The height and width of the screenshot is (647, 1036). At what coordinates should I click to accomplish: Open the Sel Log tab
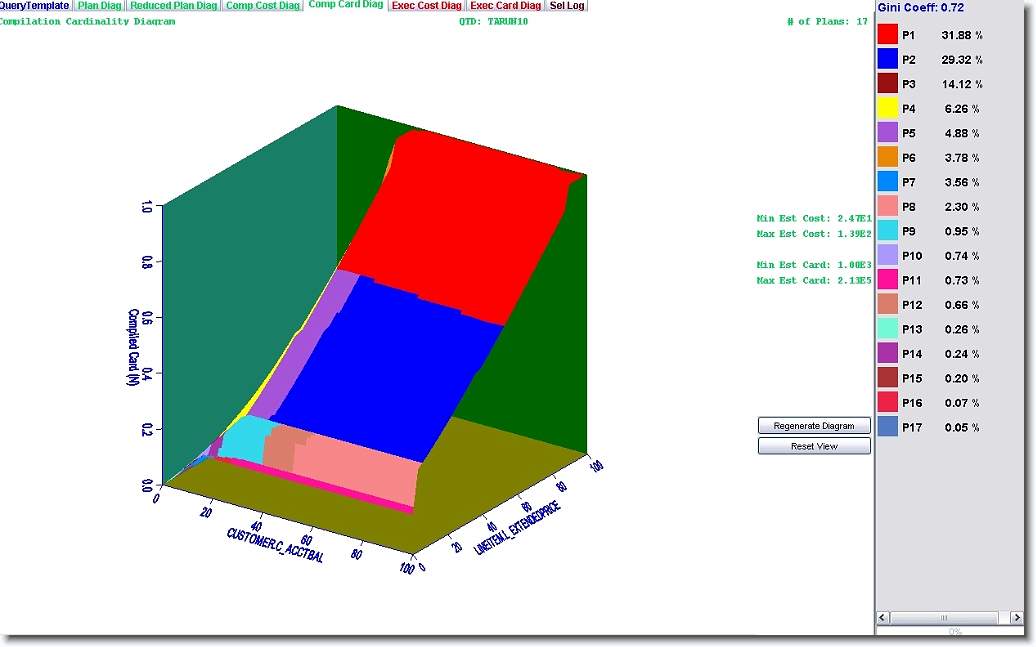tap(567, 6)
